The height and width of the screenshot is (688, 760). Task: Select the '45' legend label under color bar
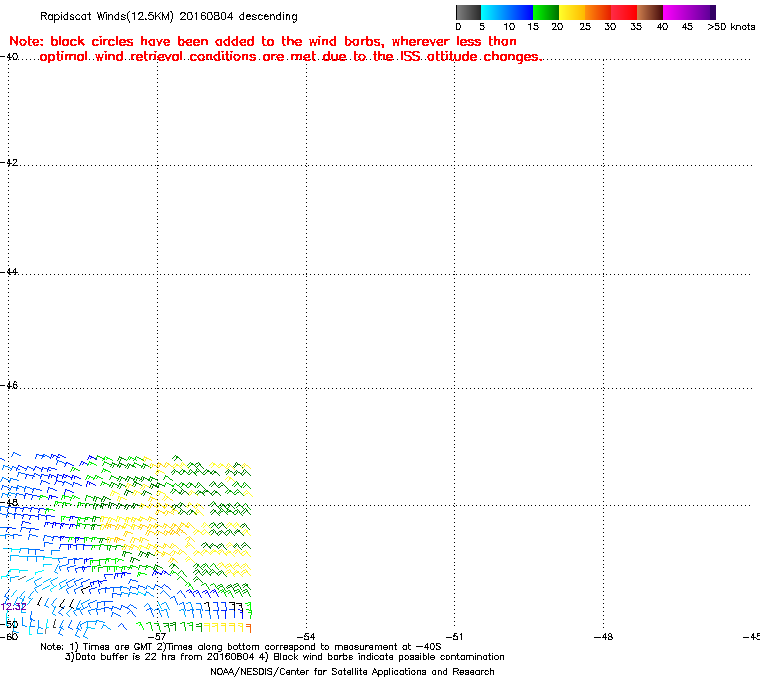pyautogui.click(x=687, y=27)
